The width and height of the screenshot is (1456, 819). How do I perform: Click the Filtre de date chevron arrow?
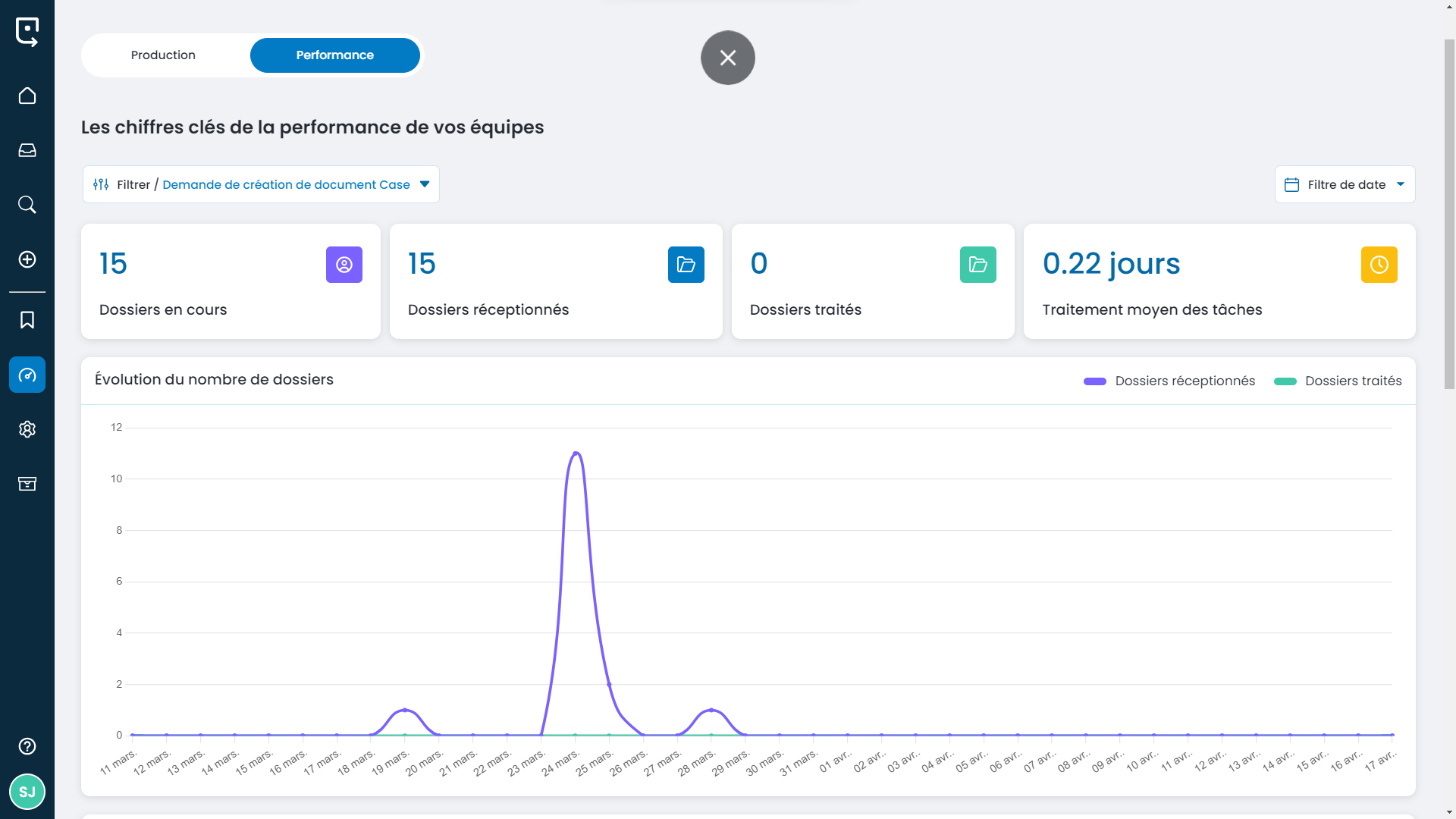(1401, 184)
